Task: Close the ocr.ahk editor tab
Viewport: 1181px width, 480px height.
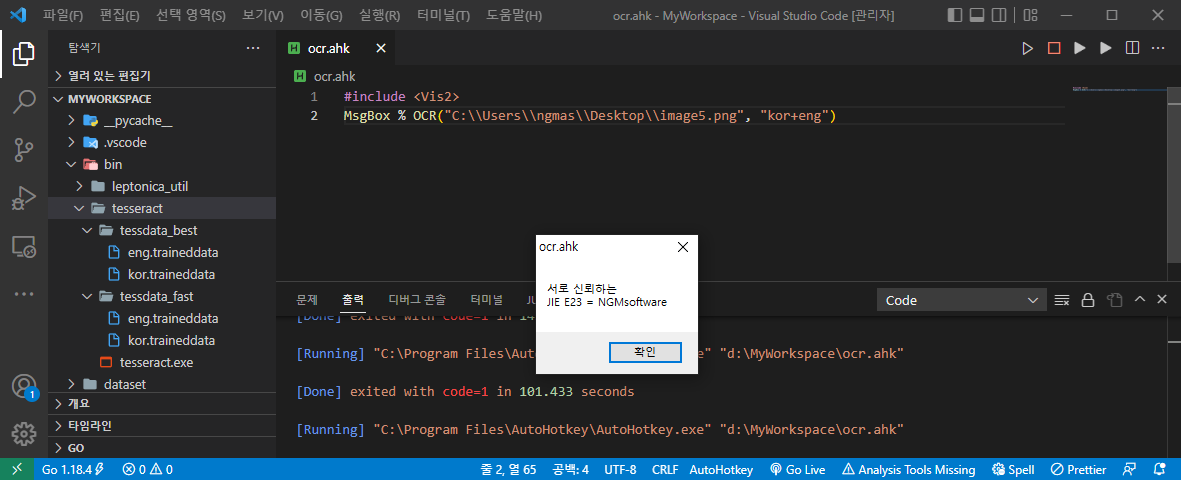Action: [380, 48]
